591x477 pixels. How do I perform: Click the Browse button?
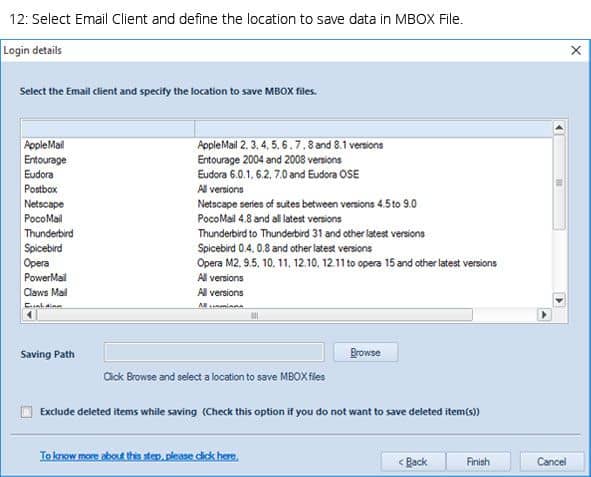pos(366,352)
